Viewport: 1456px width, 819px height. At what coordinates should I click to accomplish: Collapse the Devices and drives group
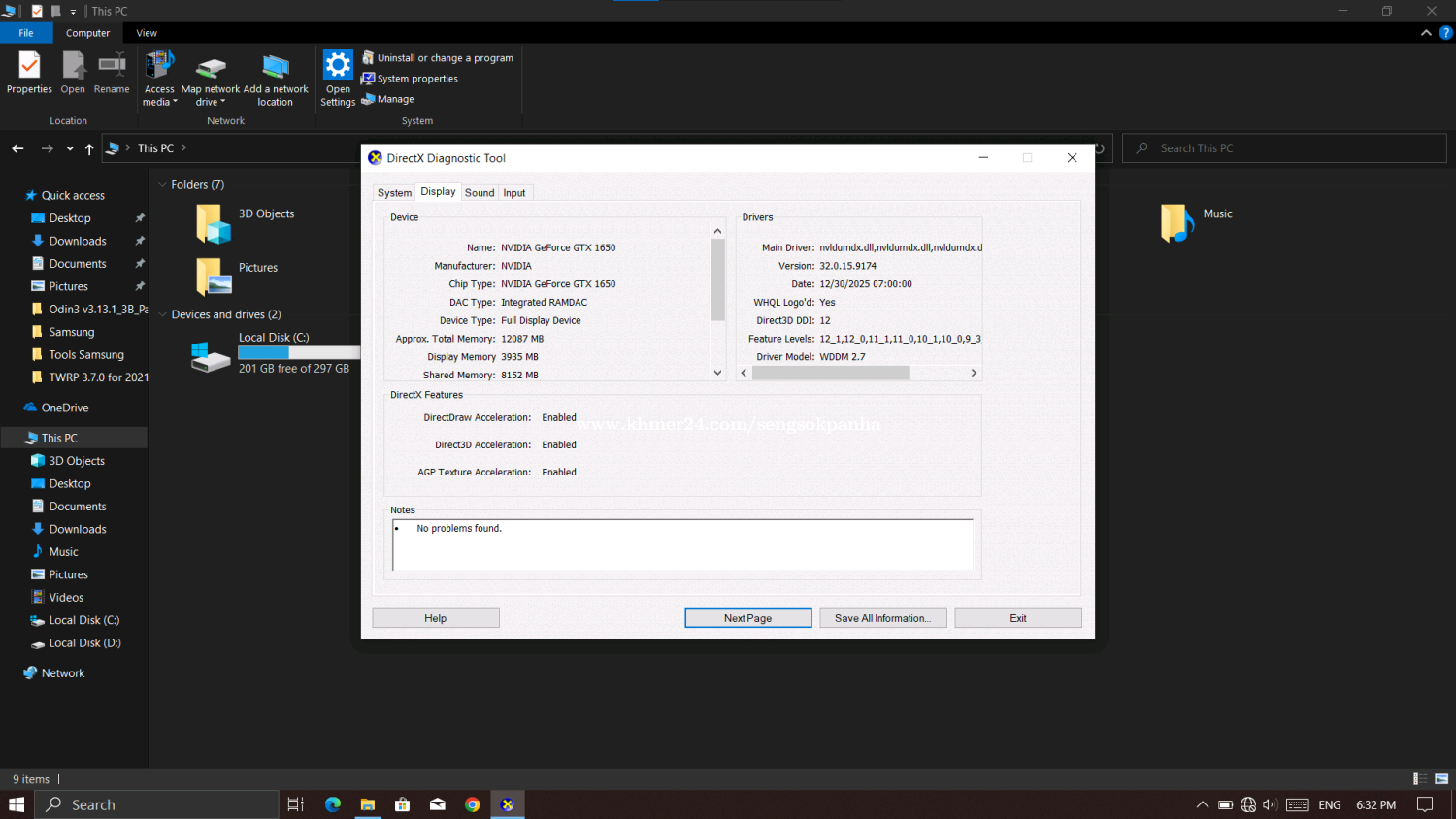(162, 315)
